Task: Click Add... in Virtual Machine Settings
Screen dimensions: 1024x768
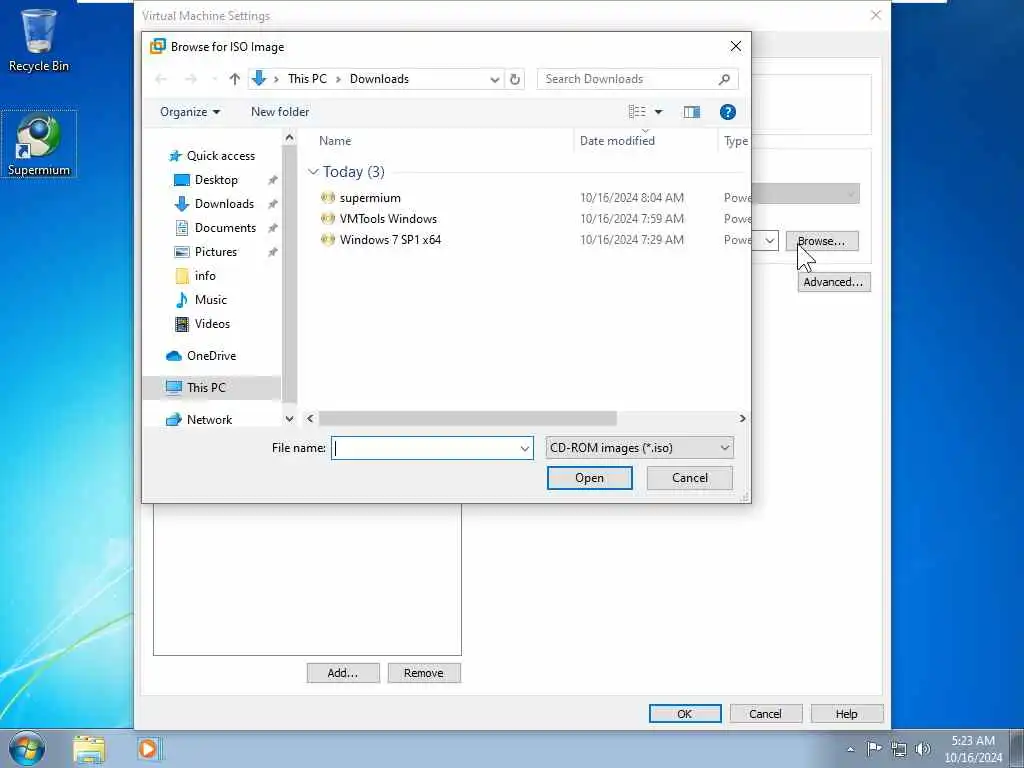Action: click(x=343, y=673)
